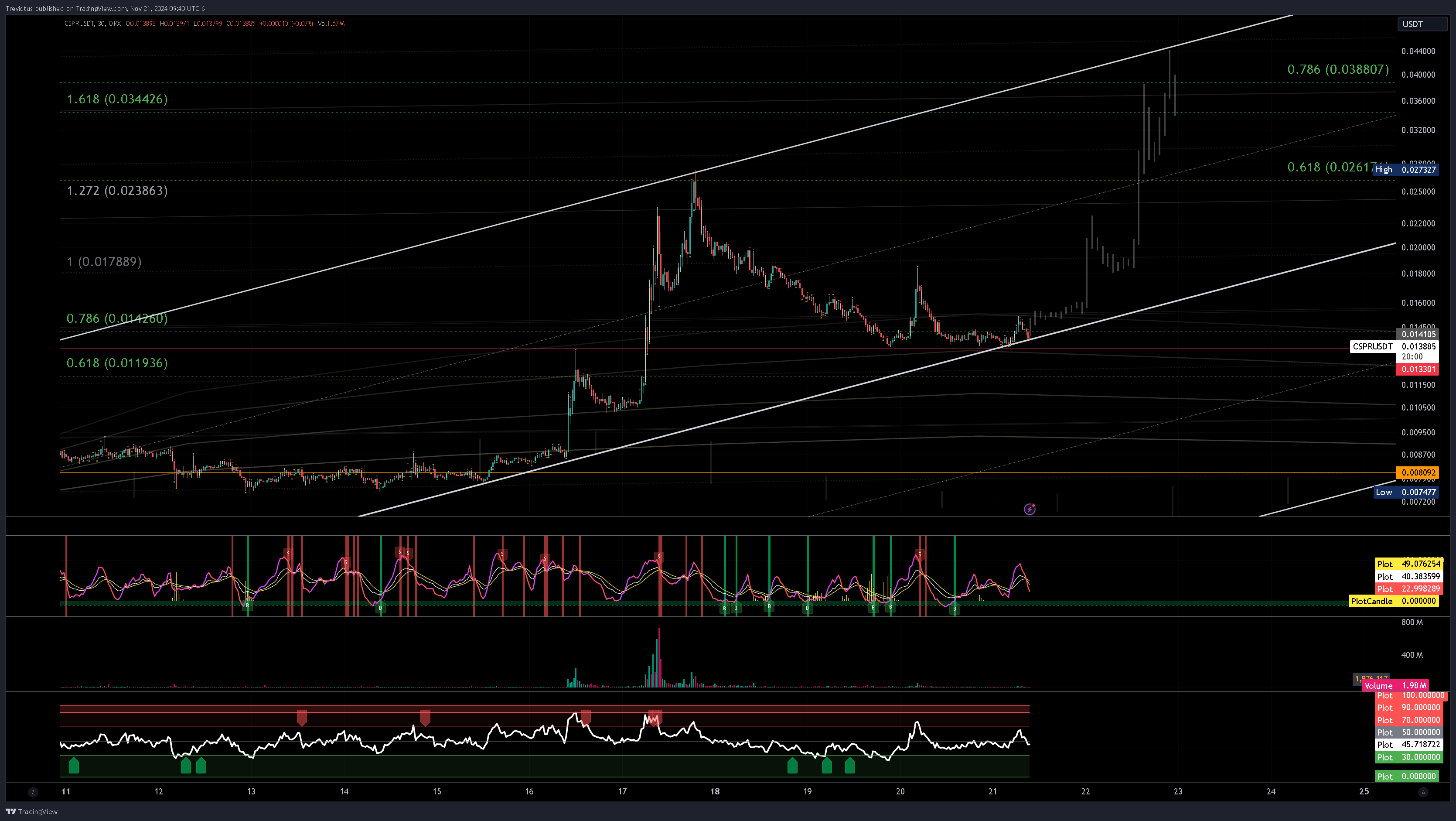
Task: Click the publisher attribution text at top
Action: pos(105,8)
